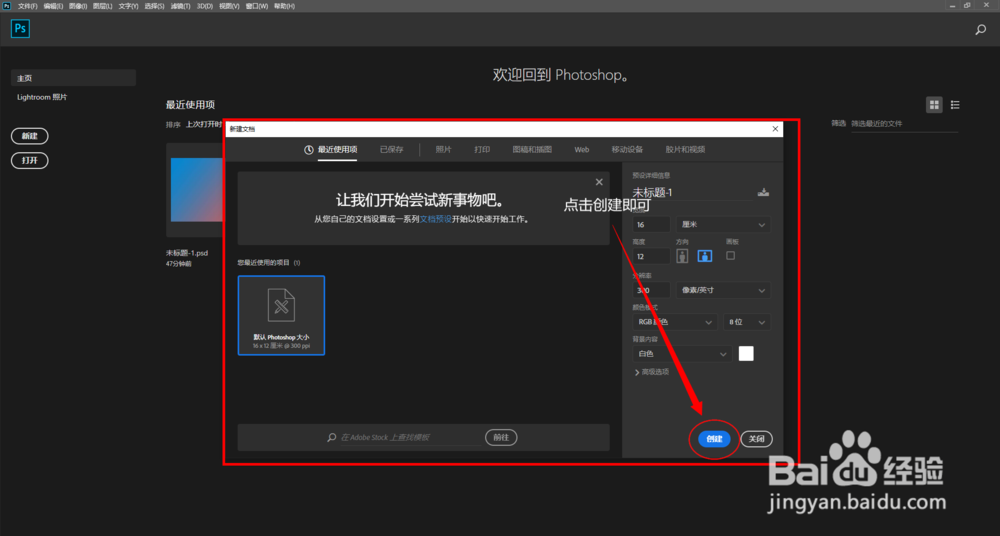
Task: Close the New Document dialog window
Action: coord(776,129)
